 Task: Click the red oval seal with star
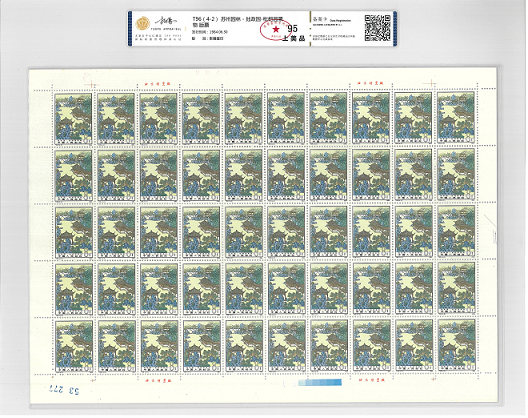[x=275, y=29]
